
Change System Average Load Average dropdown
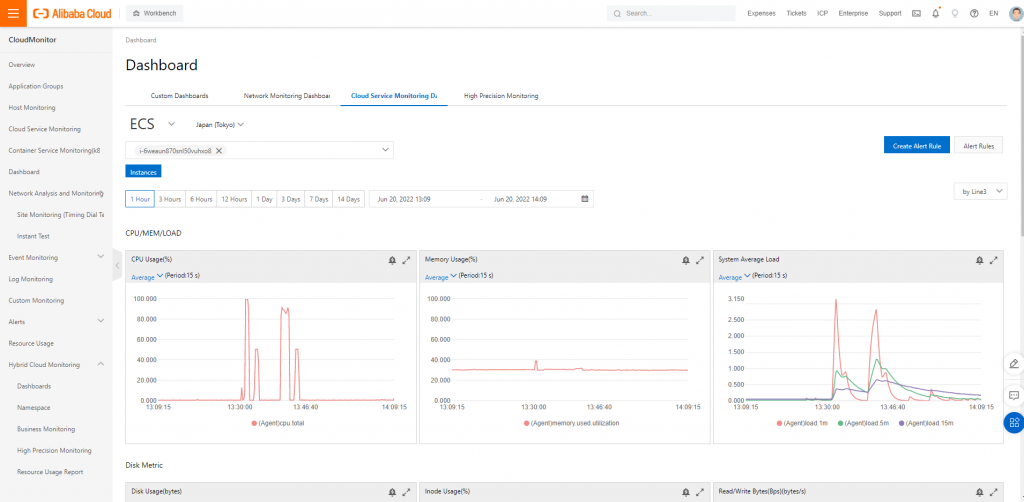click(x=735, y=277)
